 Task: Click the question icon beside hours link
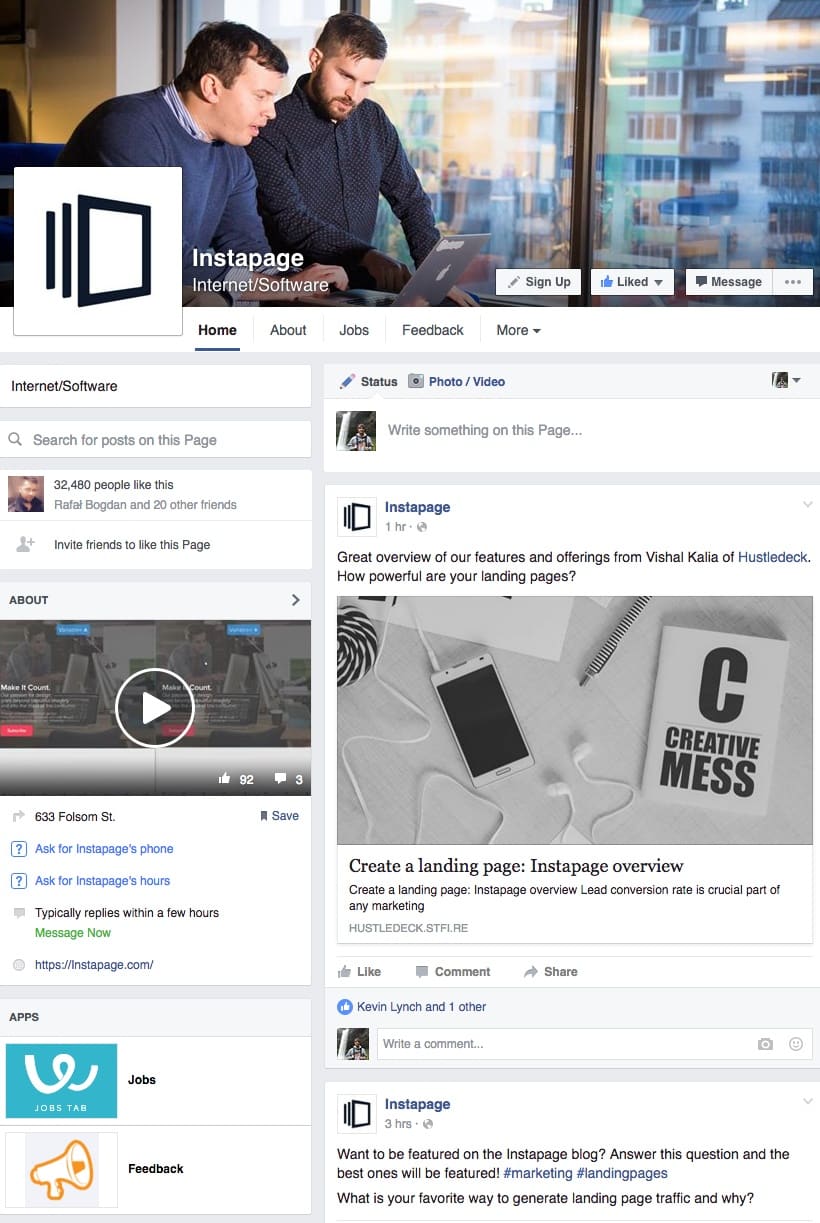(19, 881)
